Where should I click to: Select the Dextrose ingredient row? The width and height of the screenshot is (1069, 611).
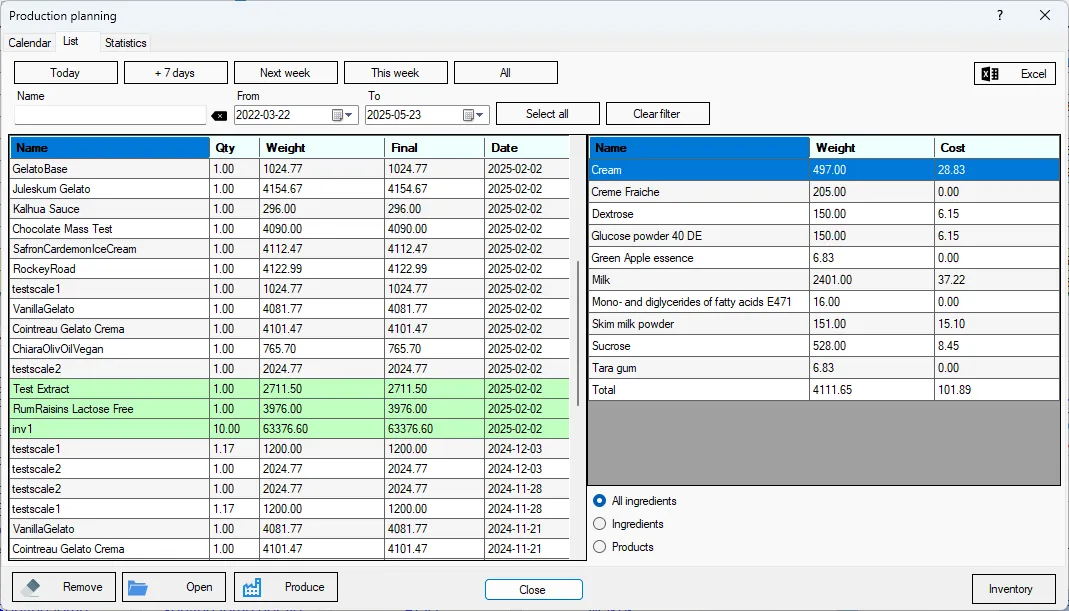point(824,214)
